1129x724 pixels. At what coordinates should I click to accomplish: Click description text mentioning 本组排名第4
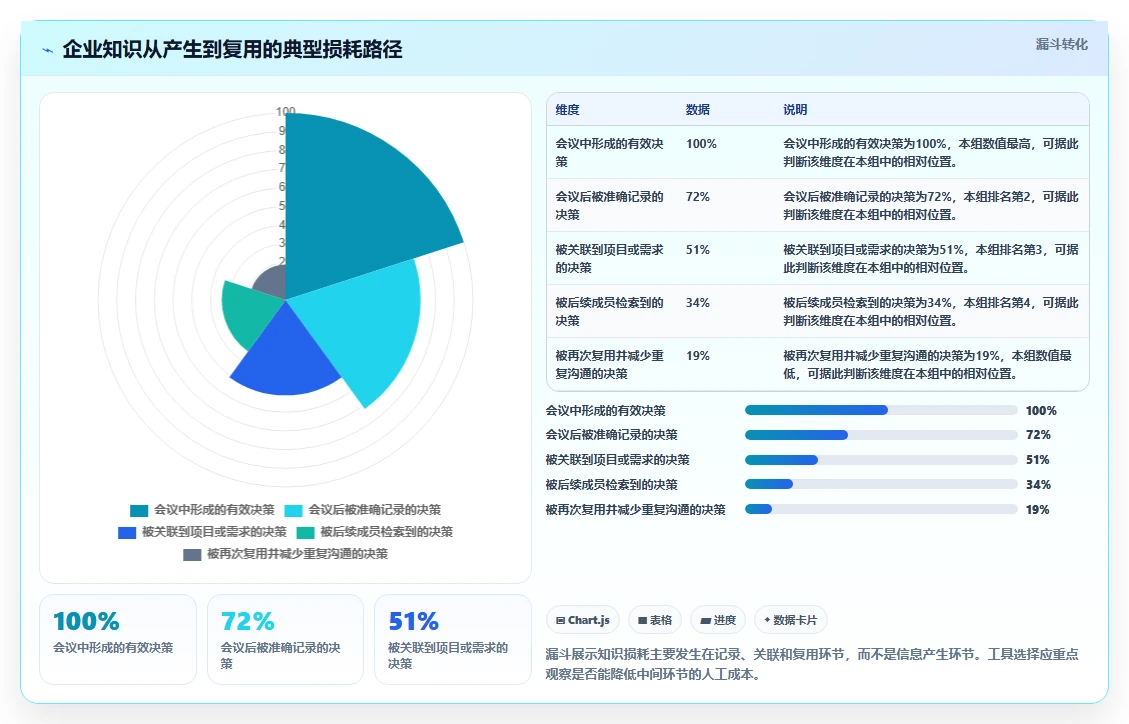[931, 312]
